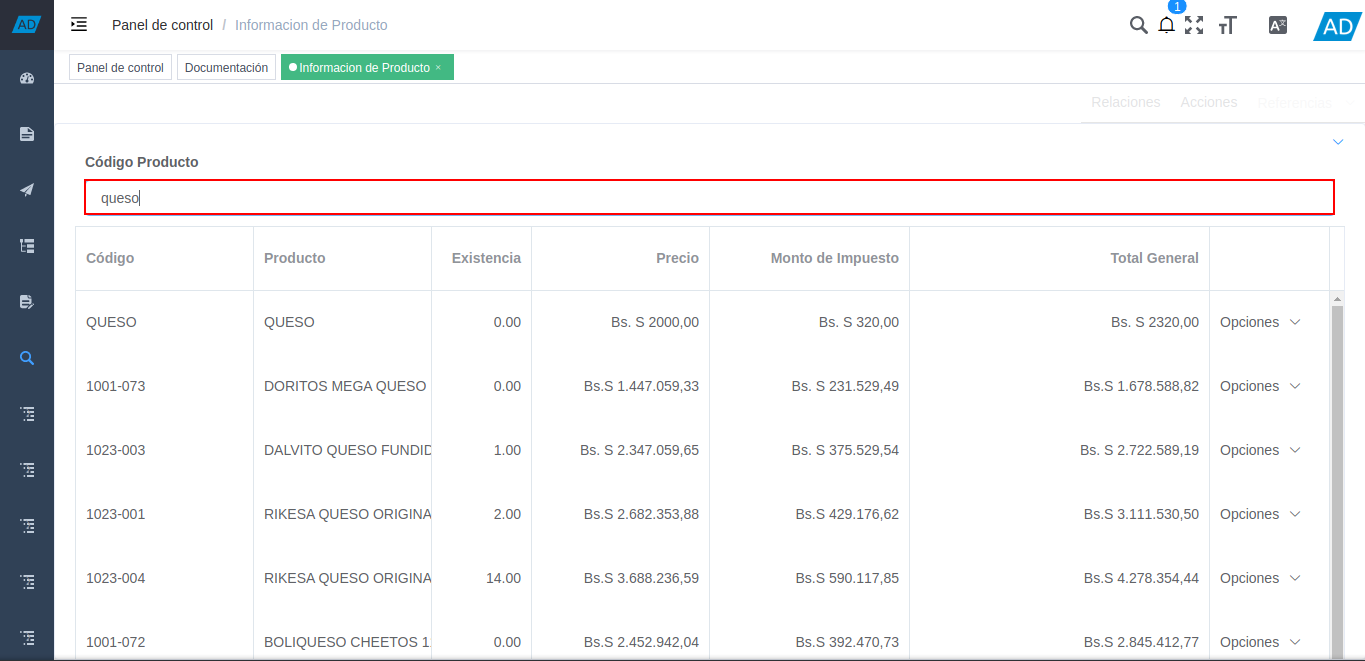This screenshot has height=661, width=1365.
Task: Change font size with the tT icon
Action: 1228,25
